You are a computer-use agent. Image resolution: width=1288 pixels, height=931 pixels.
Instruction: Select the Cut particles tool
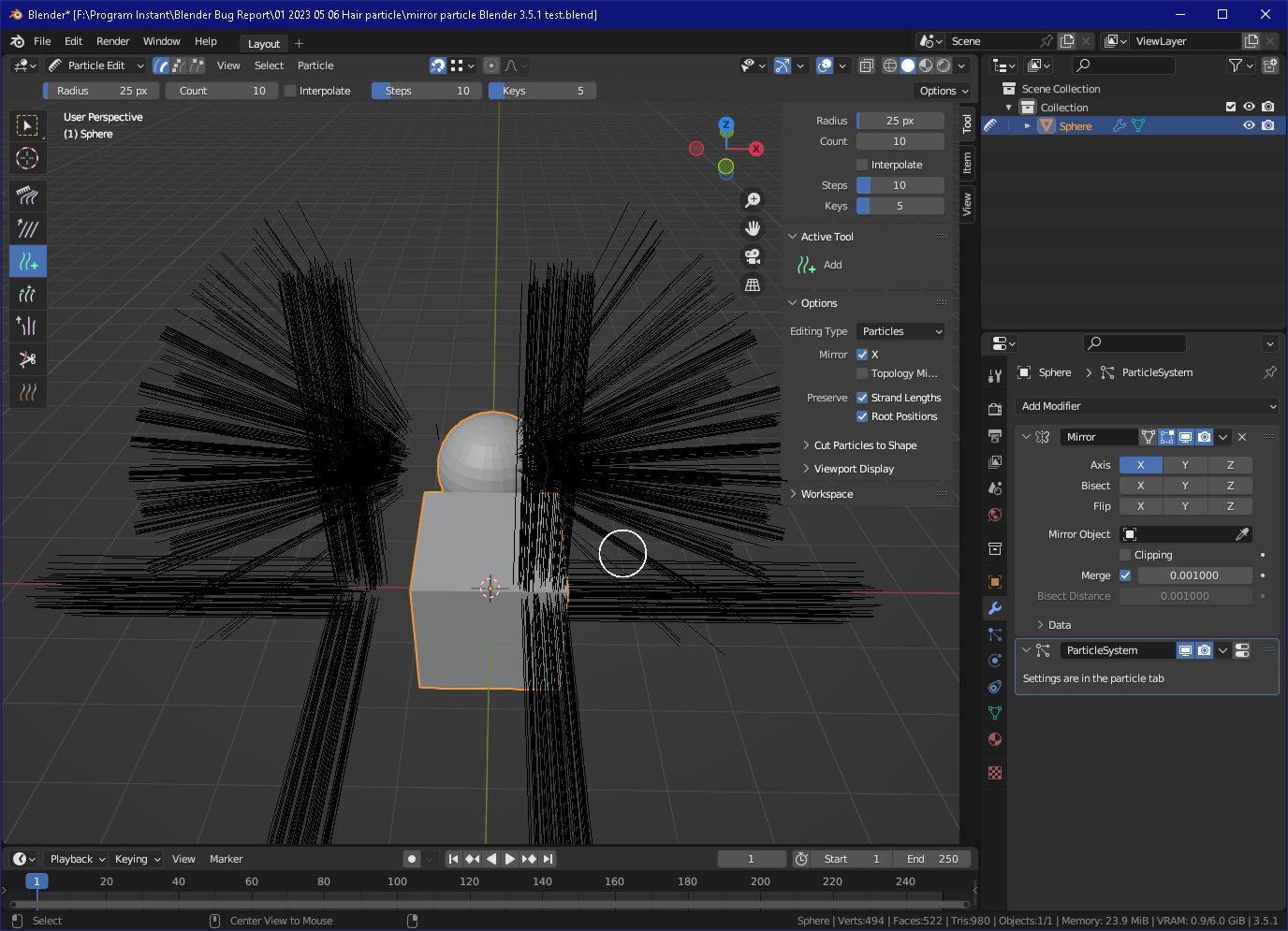click(x=27, y=358)
